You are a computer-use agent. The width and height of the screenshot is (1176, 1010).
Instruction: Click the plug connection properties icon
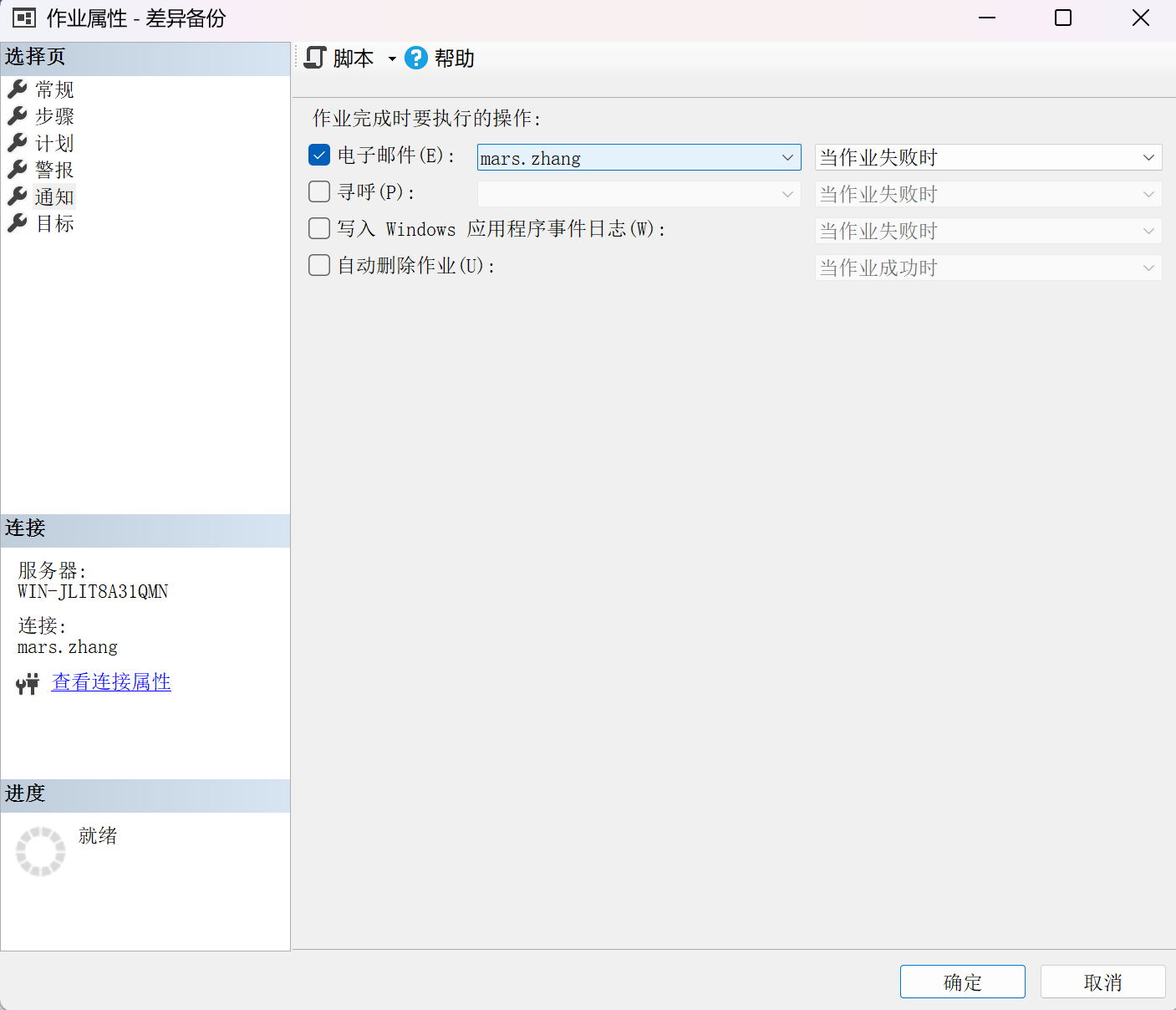coord(28,684)
